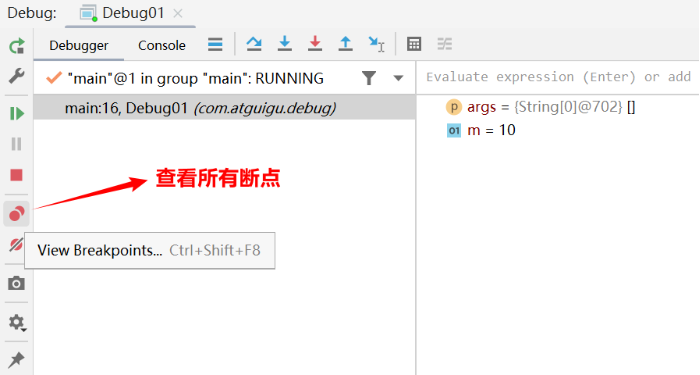Pin the debug tab
The image size is (700, 375).
tap(17, 359)
